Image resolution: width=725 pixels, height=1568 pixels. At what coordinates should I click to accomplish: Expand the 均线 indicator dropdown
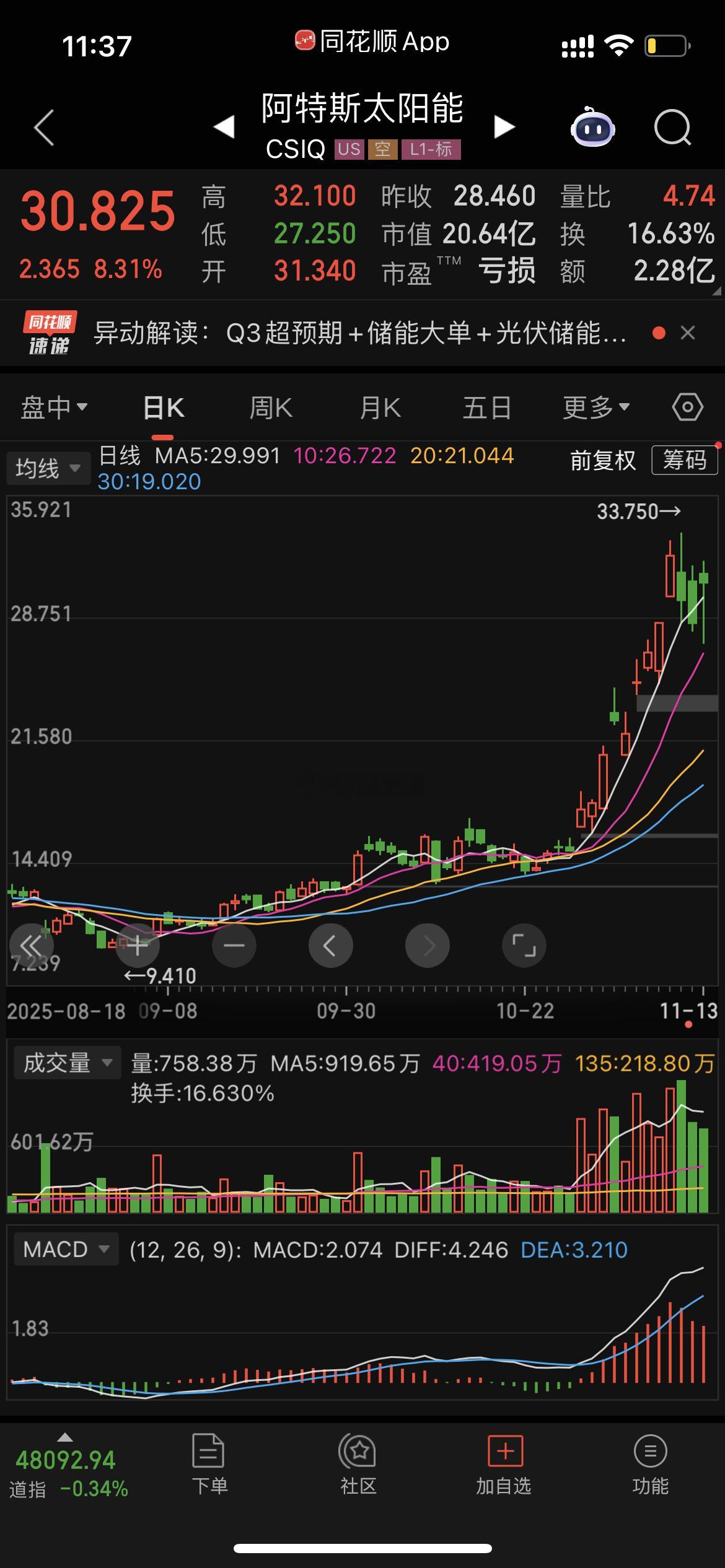(x=48, y=468)
